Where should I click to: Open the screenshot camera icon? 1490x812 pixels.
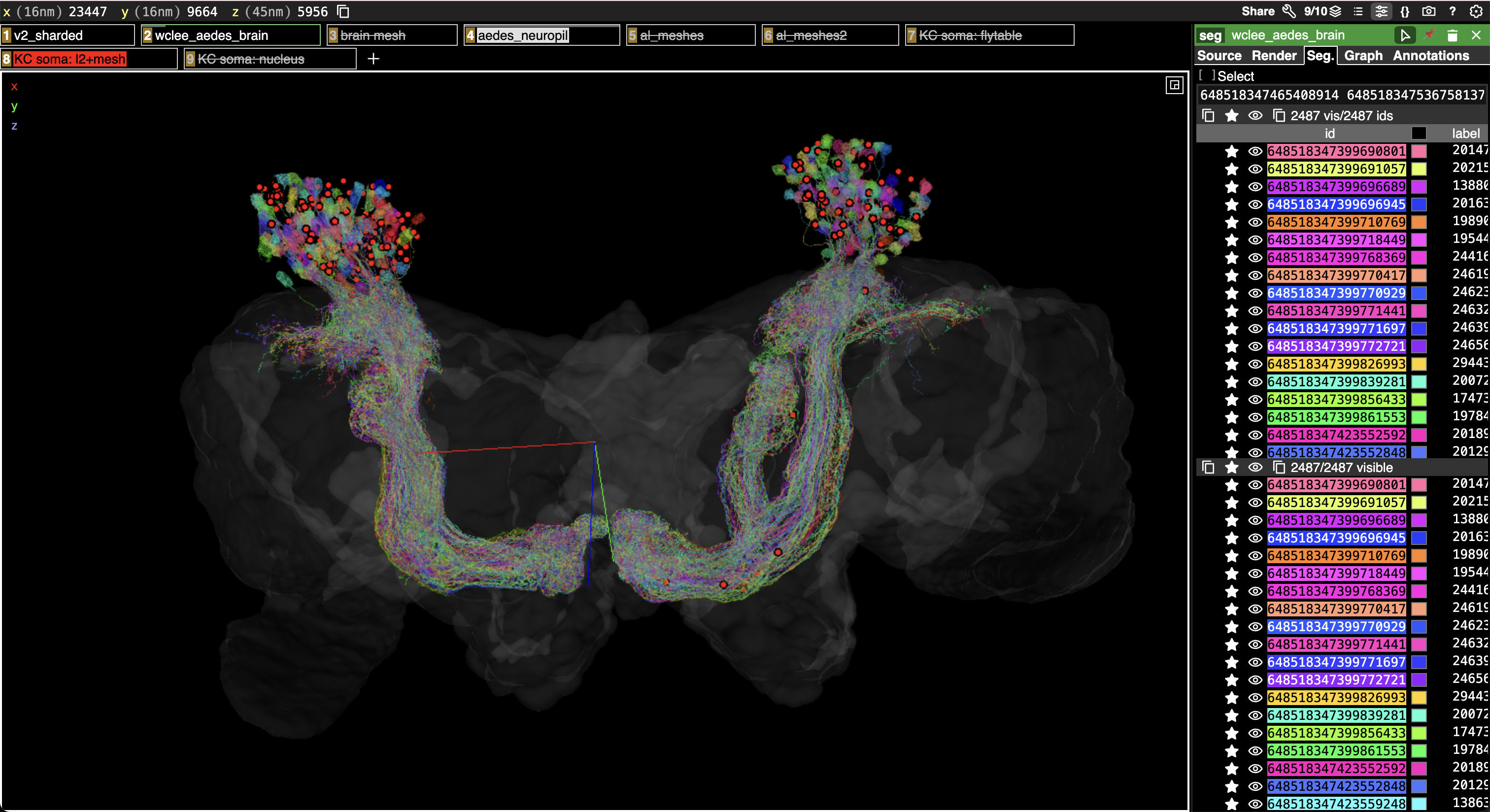point(1429,11)
